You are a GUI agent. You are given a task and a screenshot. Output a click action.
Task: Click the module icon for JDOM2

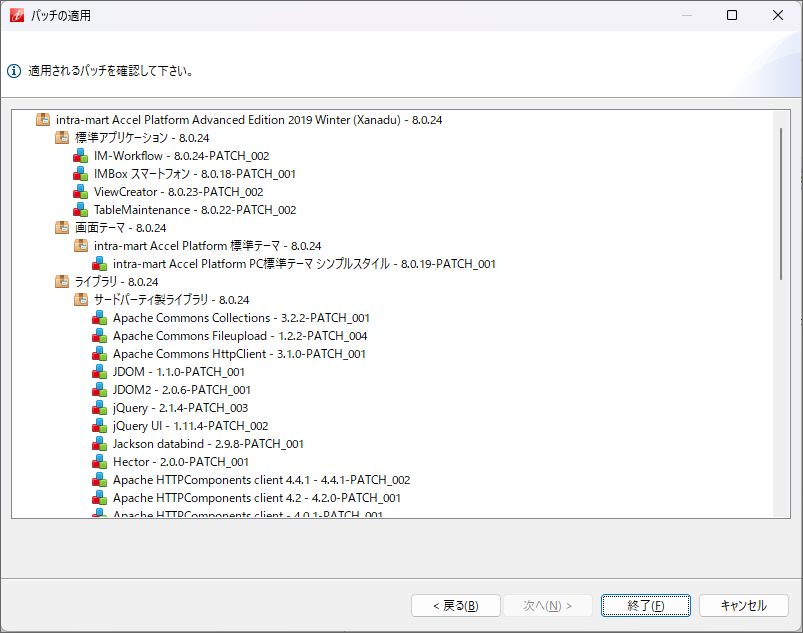pos(99,390)
